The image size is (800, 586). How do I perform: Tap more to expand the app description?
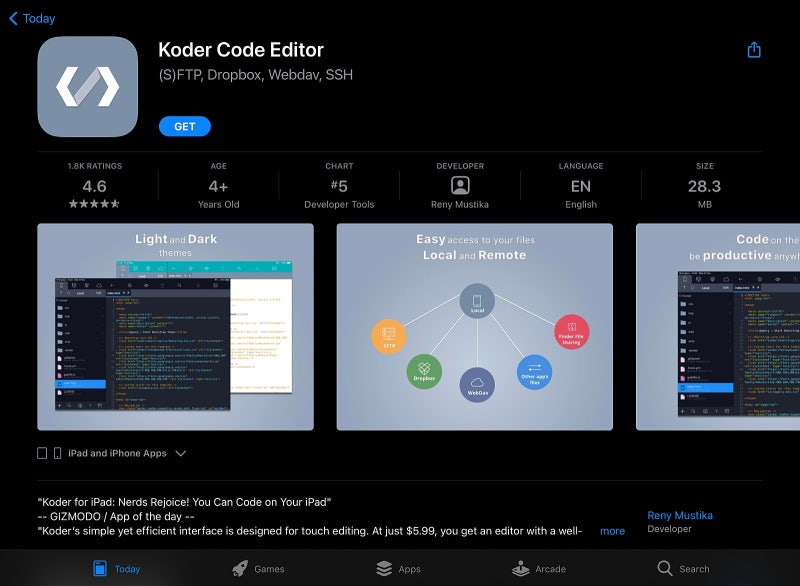click(612, 531)
